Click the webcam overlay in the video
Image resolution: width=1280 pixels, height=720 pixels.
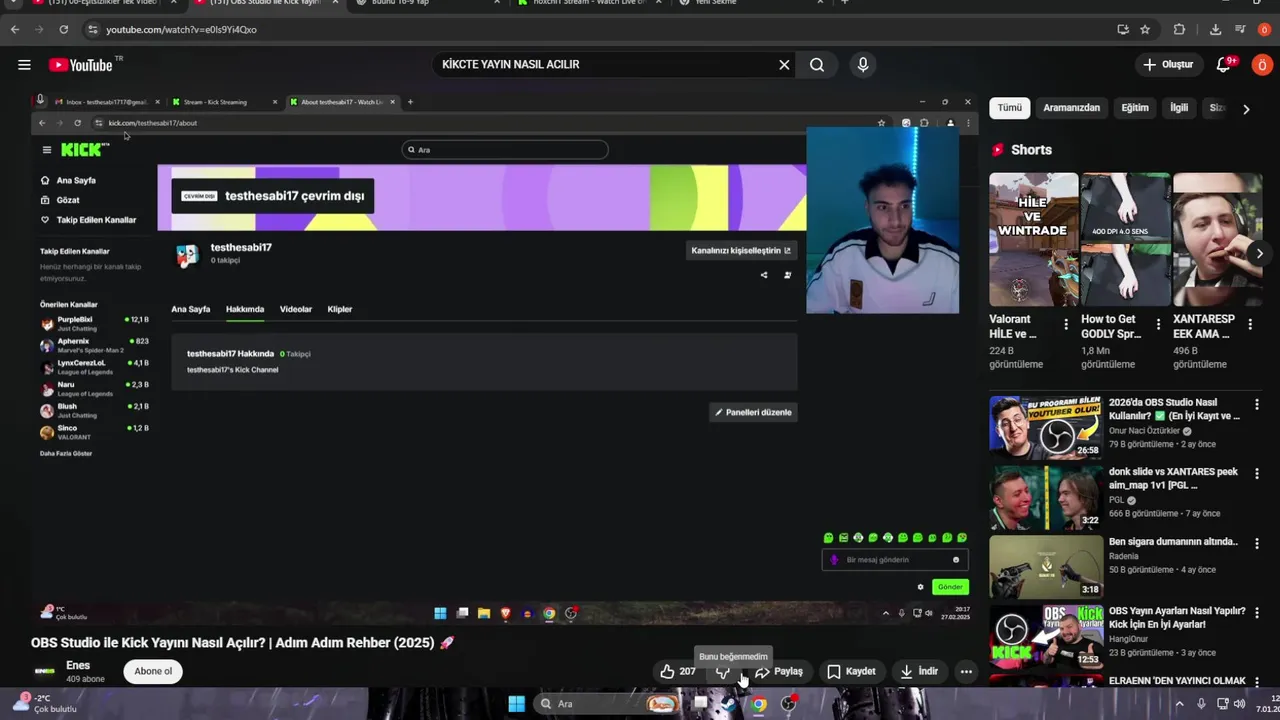pos(883,220)
